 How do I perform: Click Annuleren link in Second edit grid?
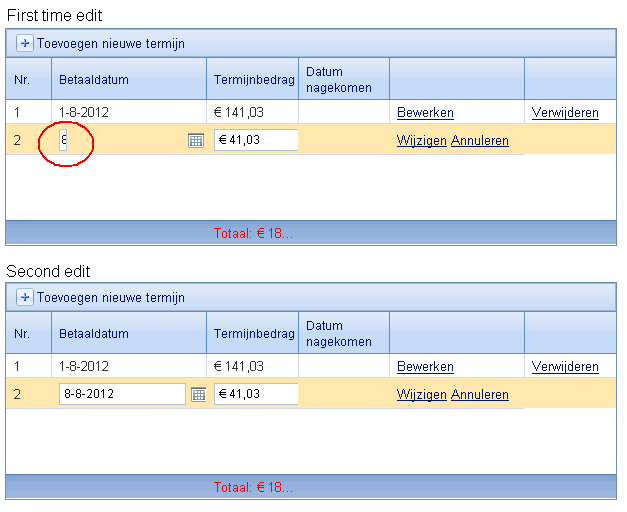[x=480, y=395]
